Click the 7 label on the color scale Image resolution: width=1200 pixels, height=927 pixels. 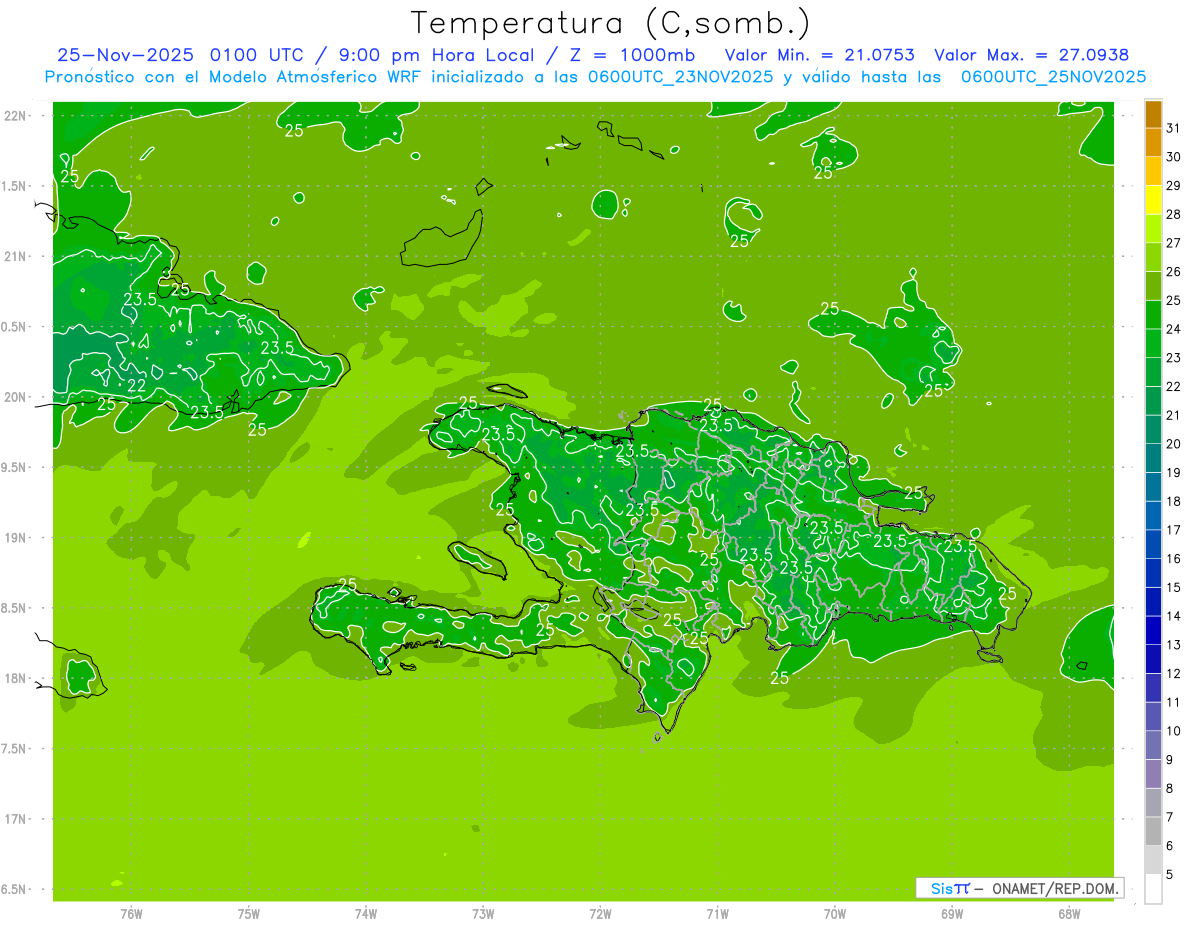1170,817
